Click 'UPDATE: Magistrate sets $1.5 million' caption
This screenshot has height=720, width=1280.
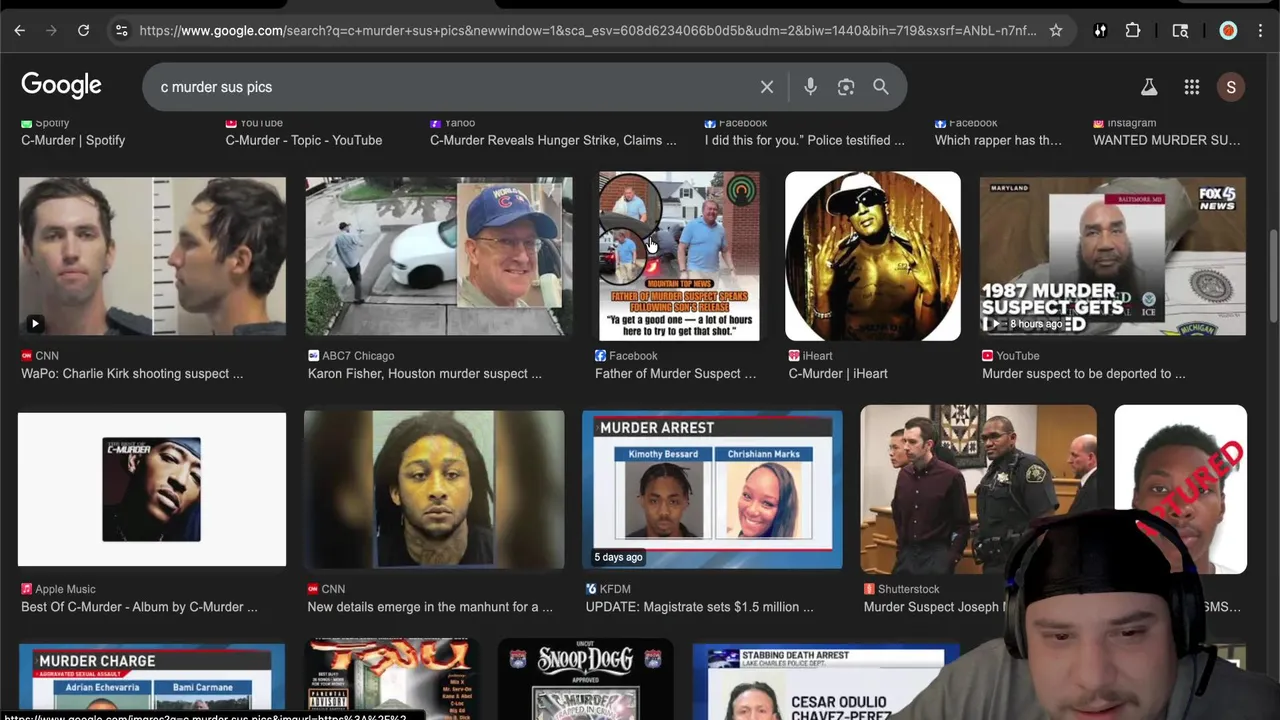(700, 606)
